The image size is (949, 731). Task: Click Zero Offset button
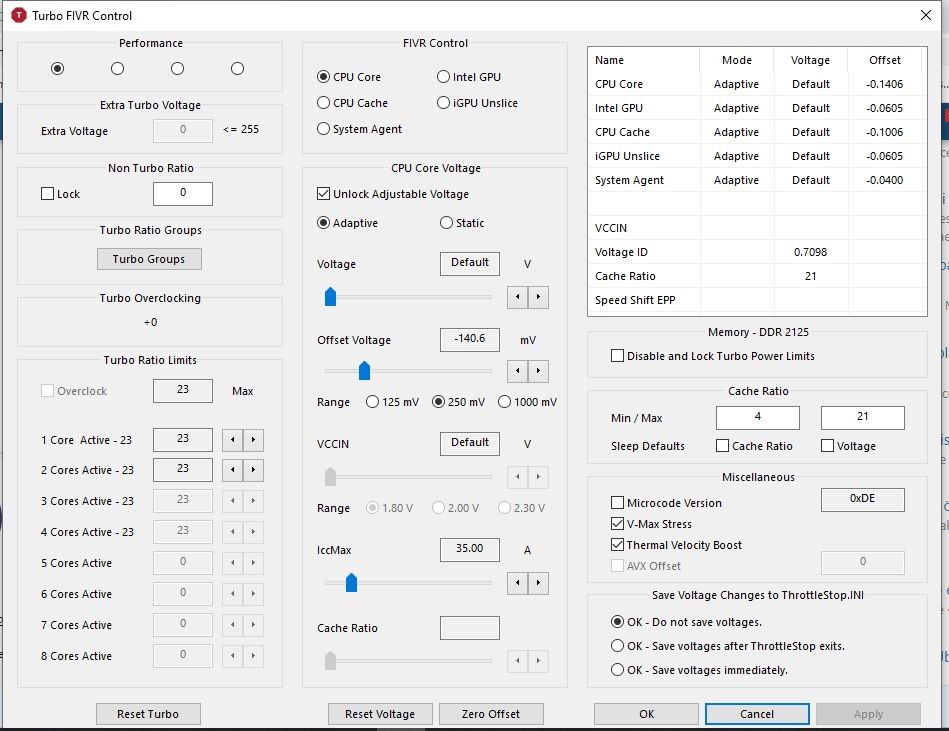tap(491, 714)
